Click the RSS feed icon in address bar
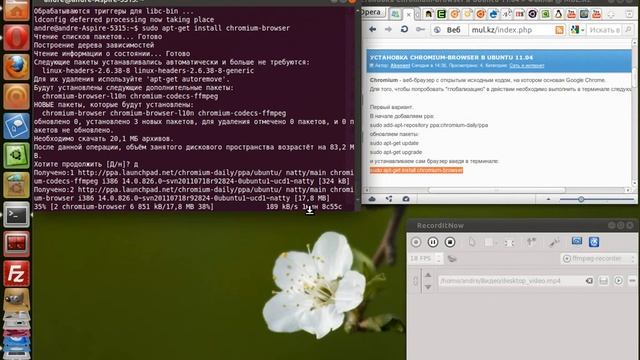Viewport: 640px width, 360px height. click(560, 30)
